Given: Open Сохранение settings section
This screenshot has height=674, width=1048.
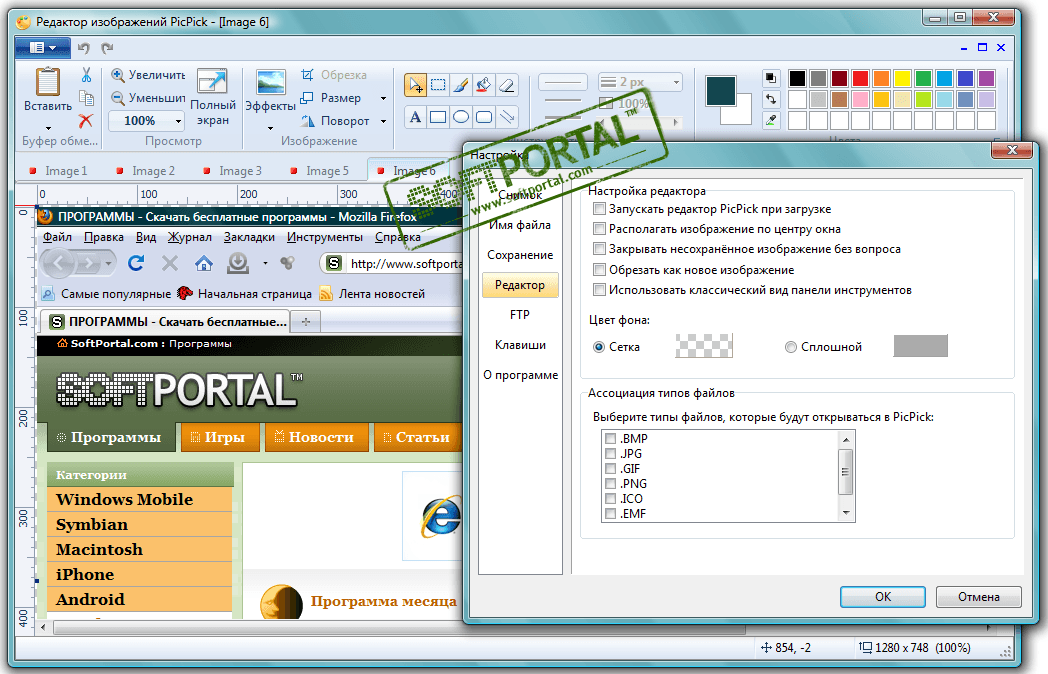Looking at the screenshot, I should tap(520, 255).
